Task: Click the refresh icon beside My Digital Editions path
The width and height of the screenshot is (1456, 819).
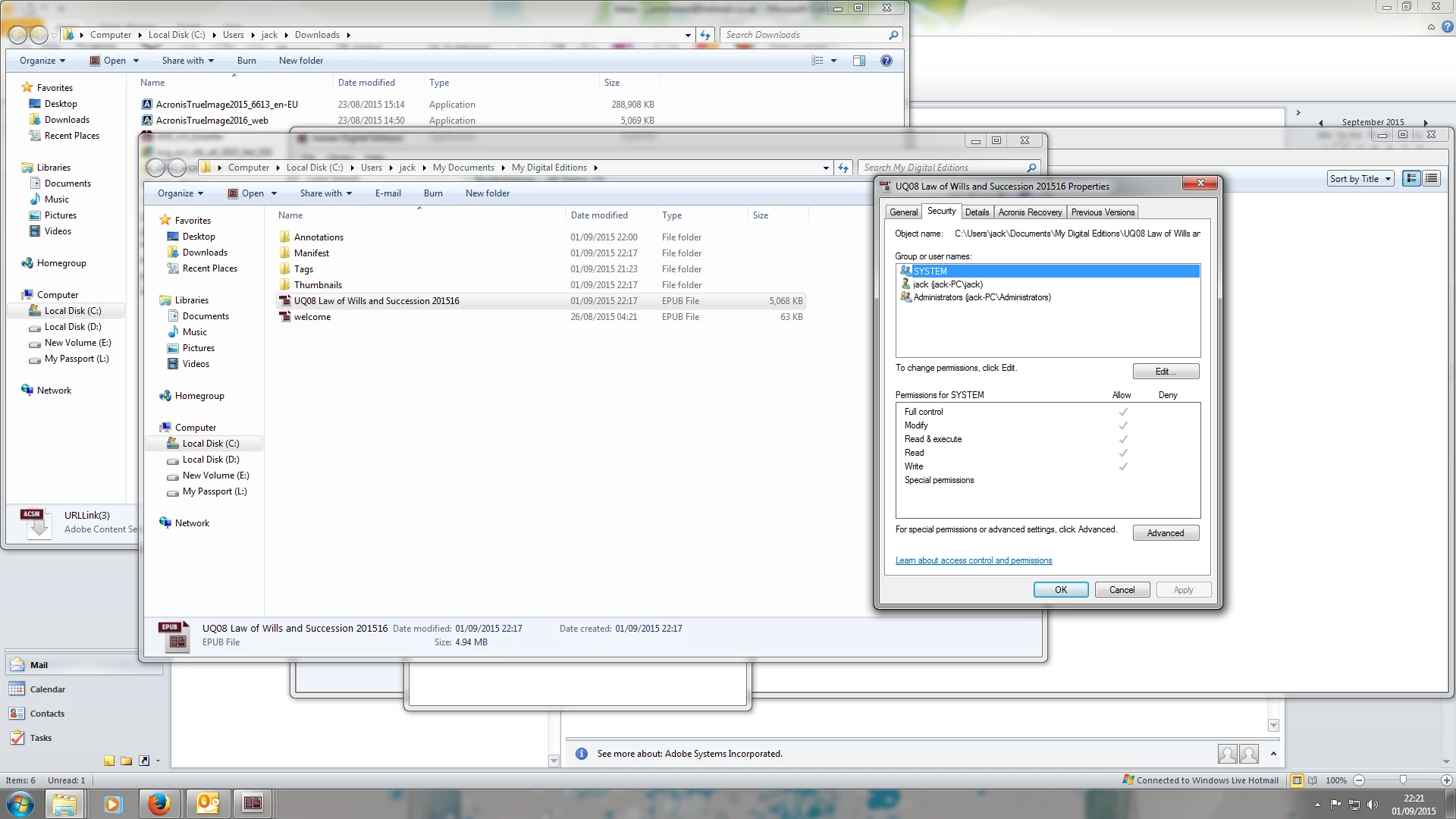Action: (x=843, y=168)
